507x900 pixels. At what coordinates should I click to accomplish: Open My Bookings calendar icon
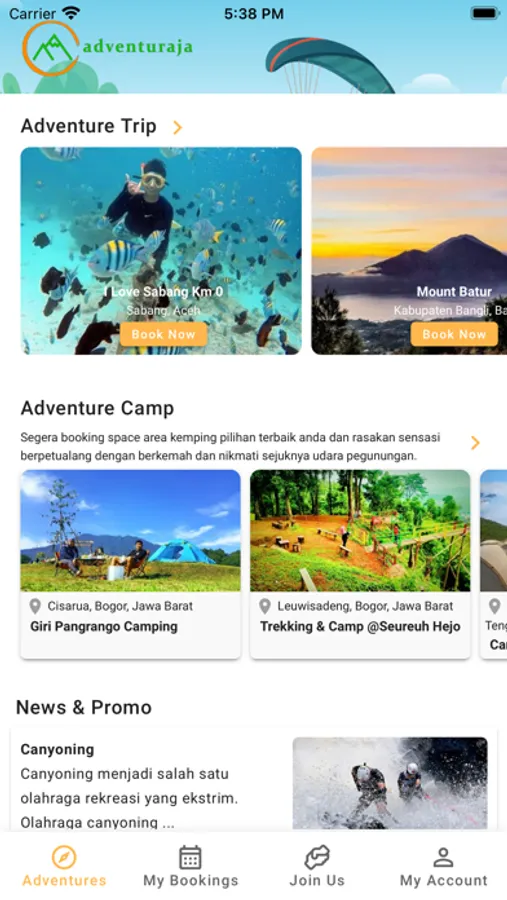[190, 858]
